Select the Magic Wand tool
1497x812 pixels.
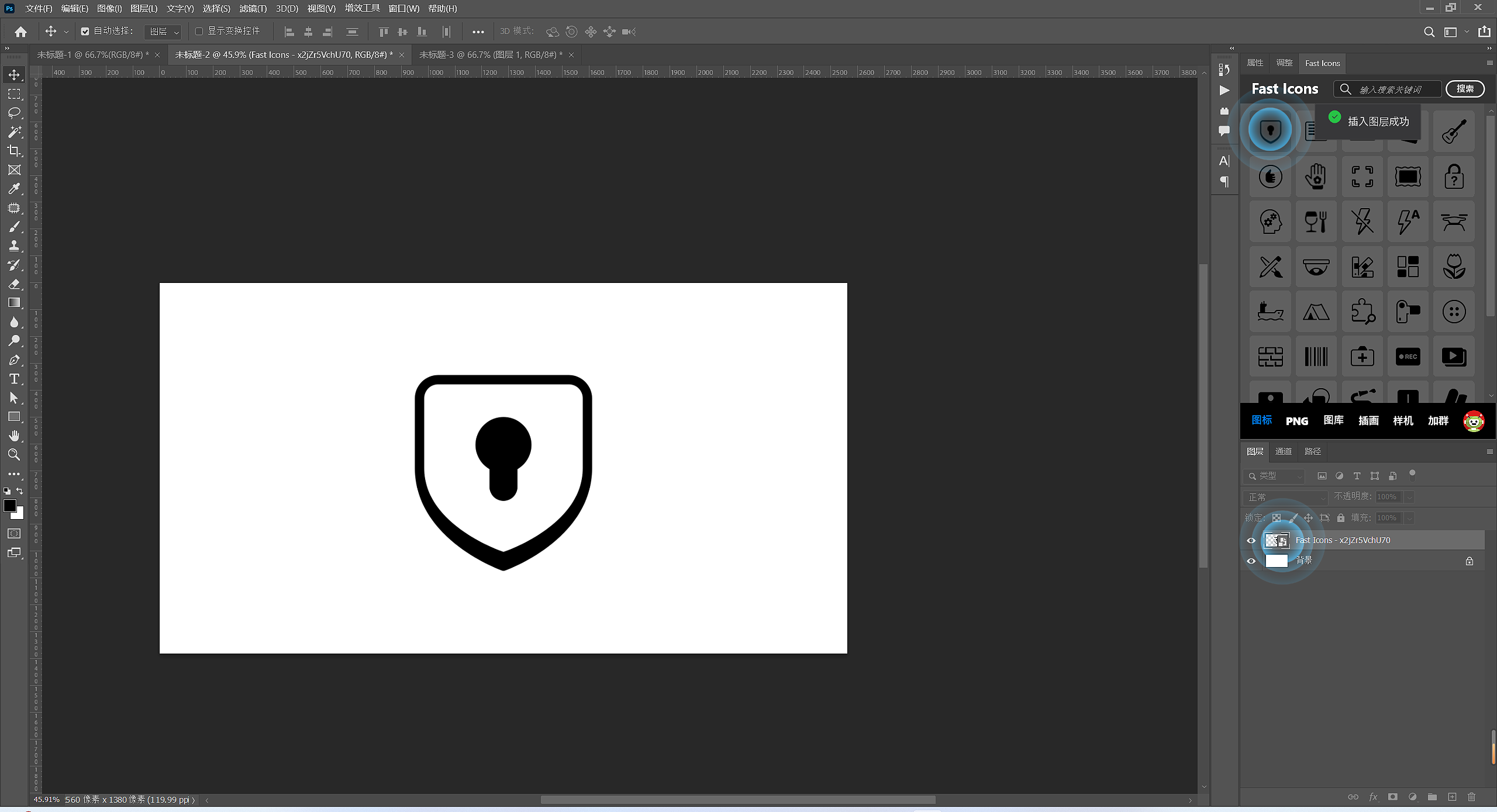click(15, 132)
